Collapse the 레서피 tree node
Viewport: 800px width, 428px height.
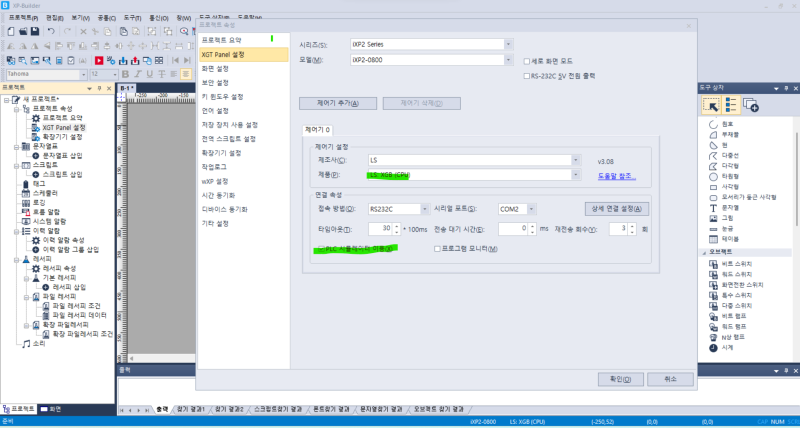click(16, 259)
